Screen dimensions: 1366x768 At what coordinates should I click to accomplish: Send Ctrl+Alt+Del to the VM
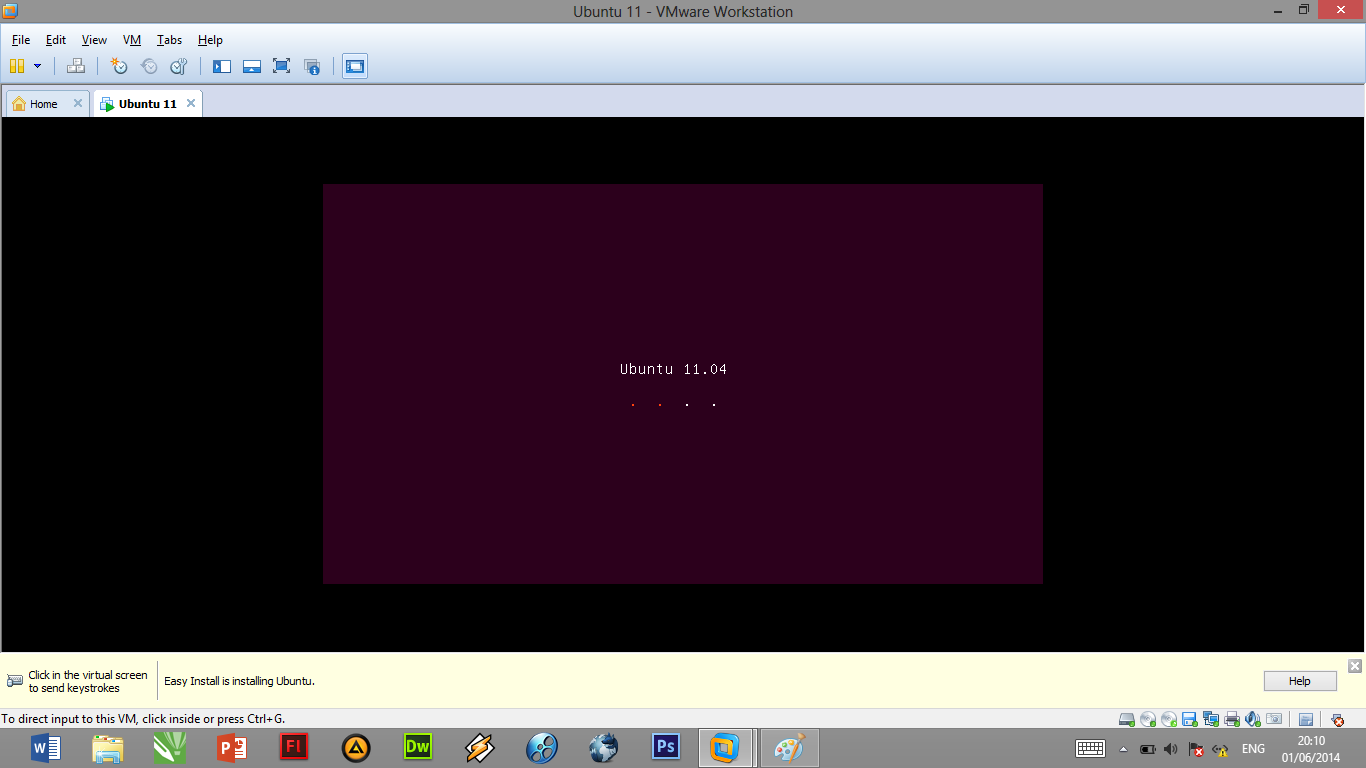pyautogui.click(x=76, y=66)
